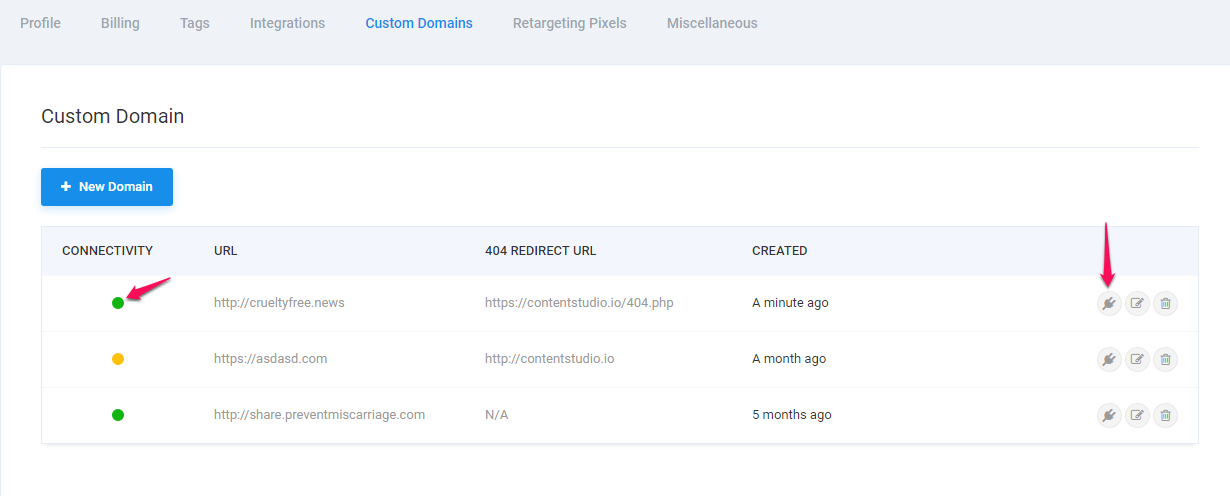
Task: Click the New Domain button
Action: (107, 187)
